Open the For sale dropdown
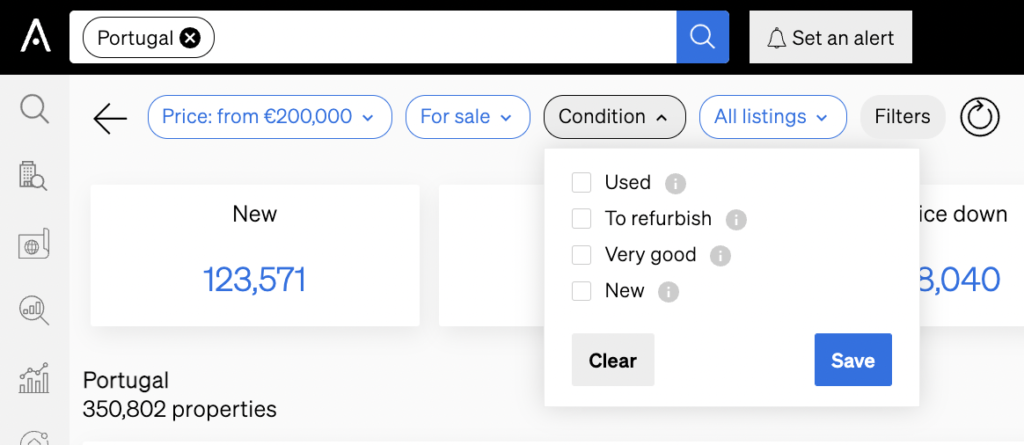 468,117
